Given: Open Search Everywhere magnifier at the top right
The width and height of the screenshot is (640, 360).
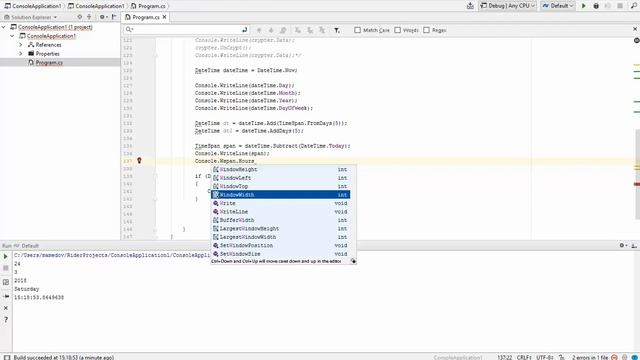Looking at the screenshot, I should pyautogui.click(x=633, y=6).
